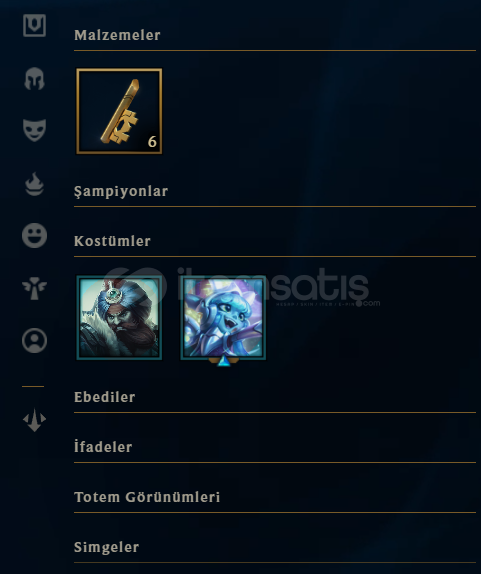Screen dimensions: 481x574
Task: Open the İfadeler section heading
Action: (103, 447)
